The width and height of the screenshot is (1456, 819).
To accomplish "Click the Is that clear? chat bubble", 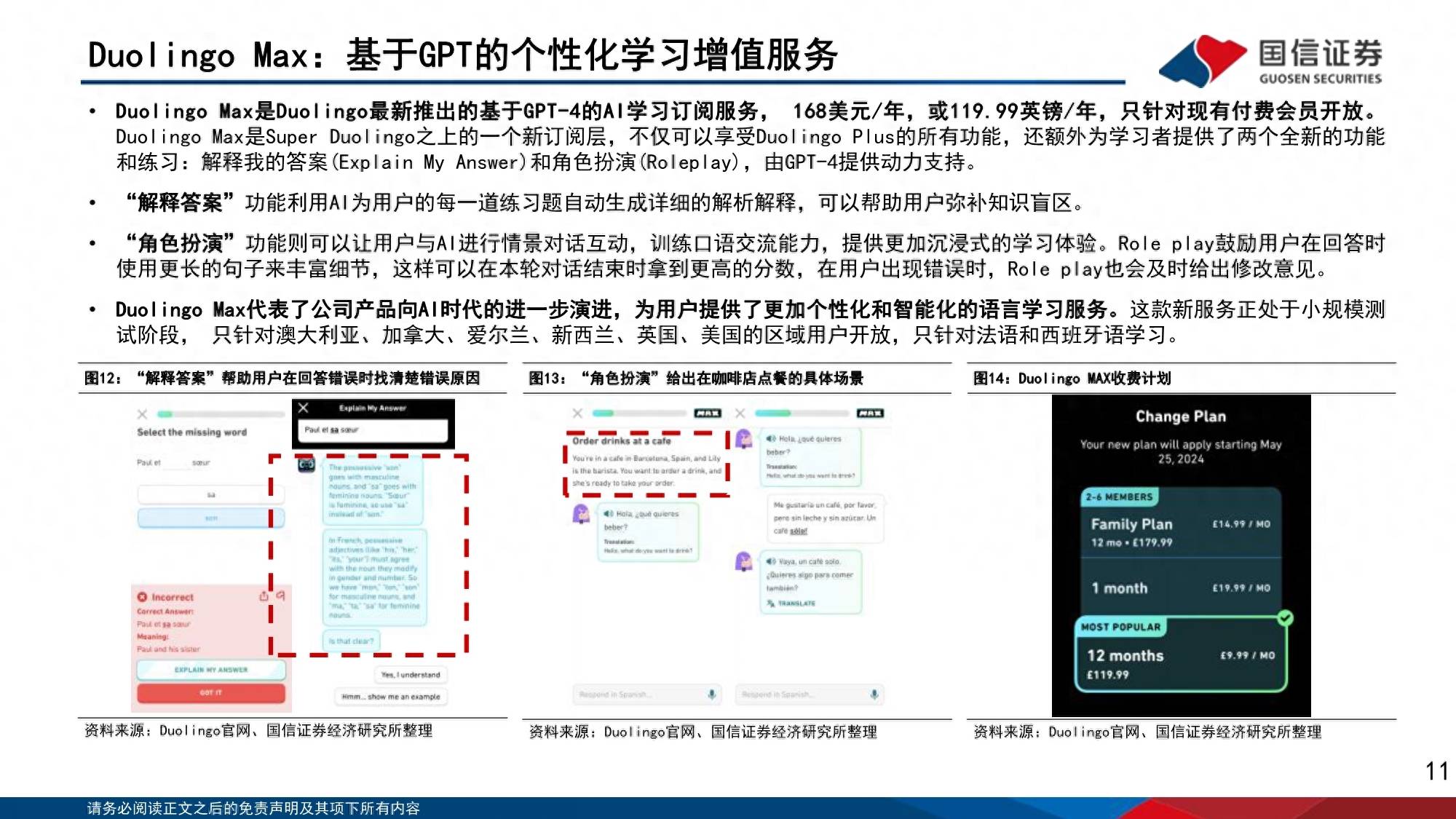I will [351, 641].
